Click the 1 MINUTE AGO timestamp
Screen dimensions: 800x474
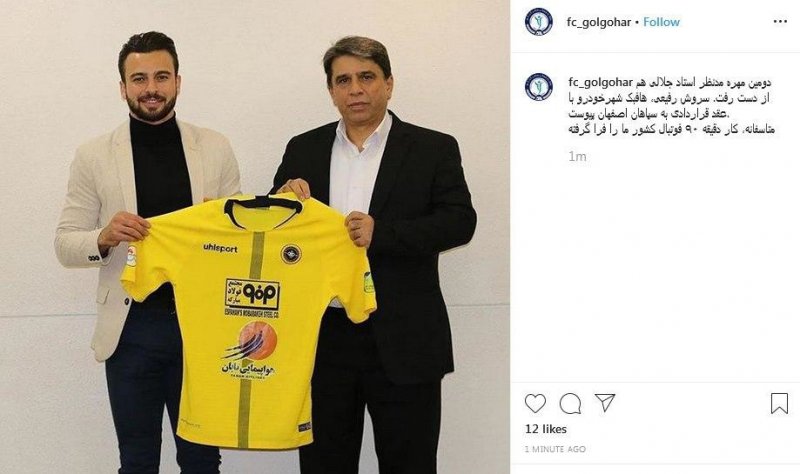tap(555, 449)
